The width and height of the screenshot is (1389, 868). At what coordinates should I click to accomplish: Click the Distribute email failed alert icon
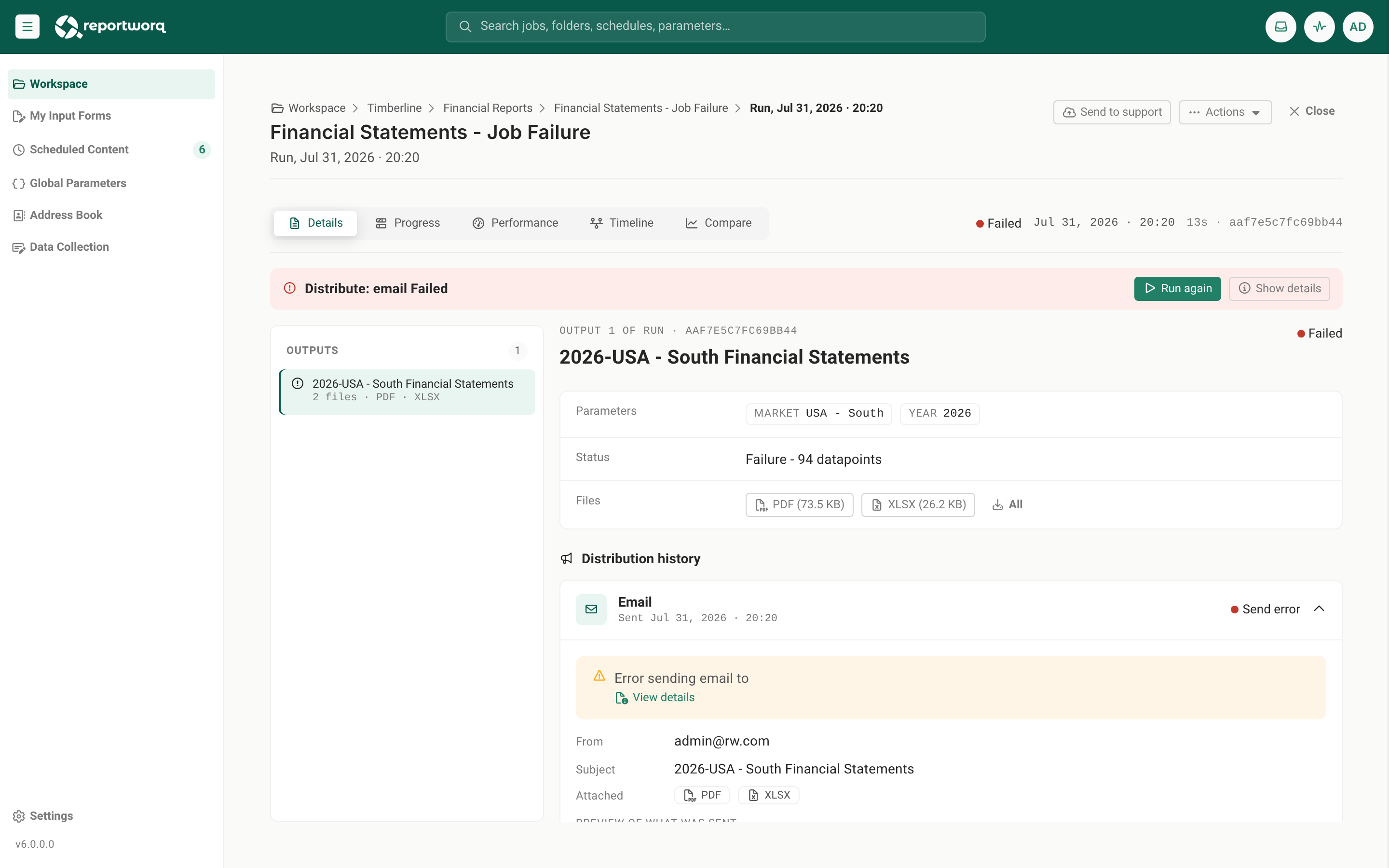coord(290,288)
